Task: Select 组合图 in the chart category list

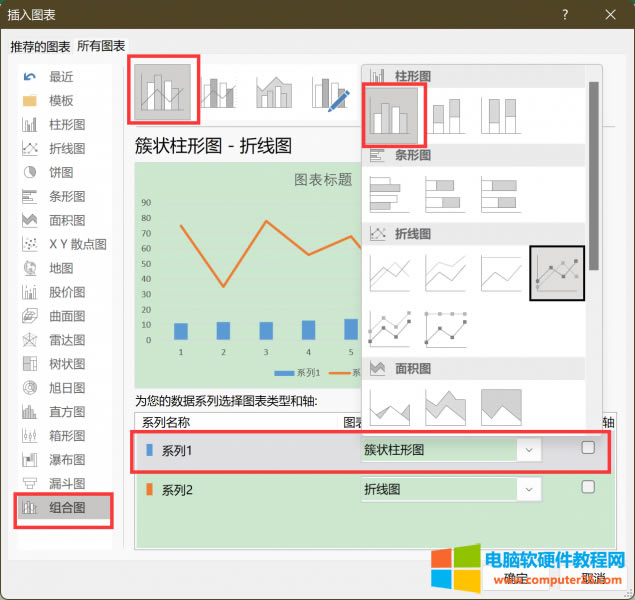Action: [67, 508]
